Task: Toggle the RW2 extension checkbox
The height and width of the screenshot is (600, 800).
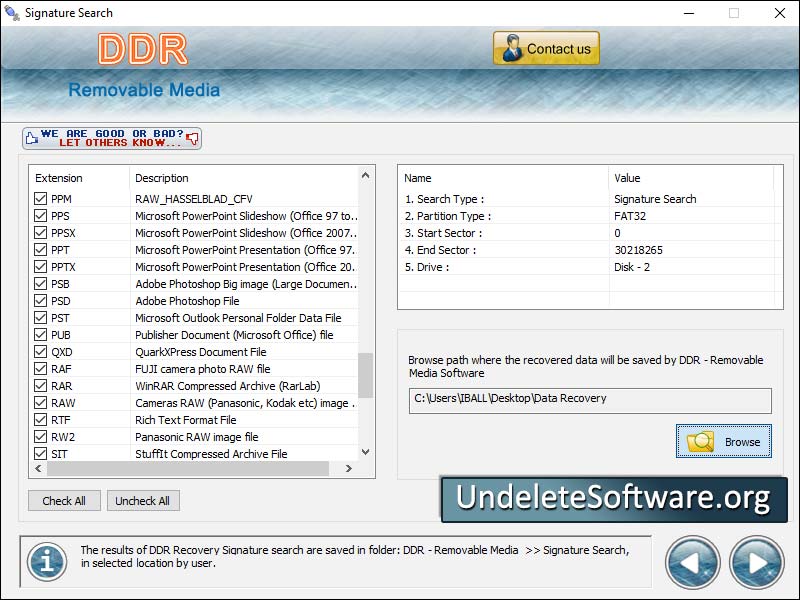Action: 40,437
